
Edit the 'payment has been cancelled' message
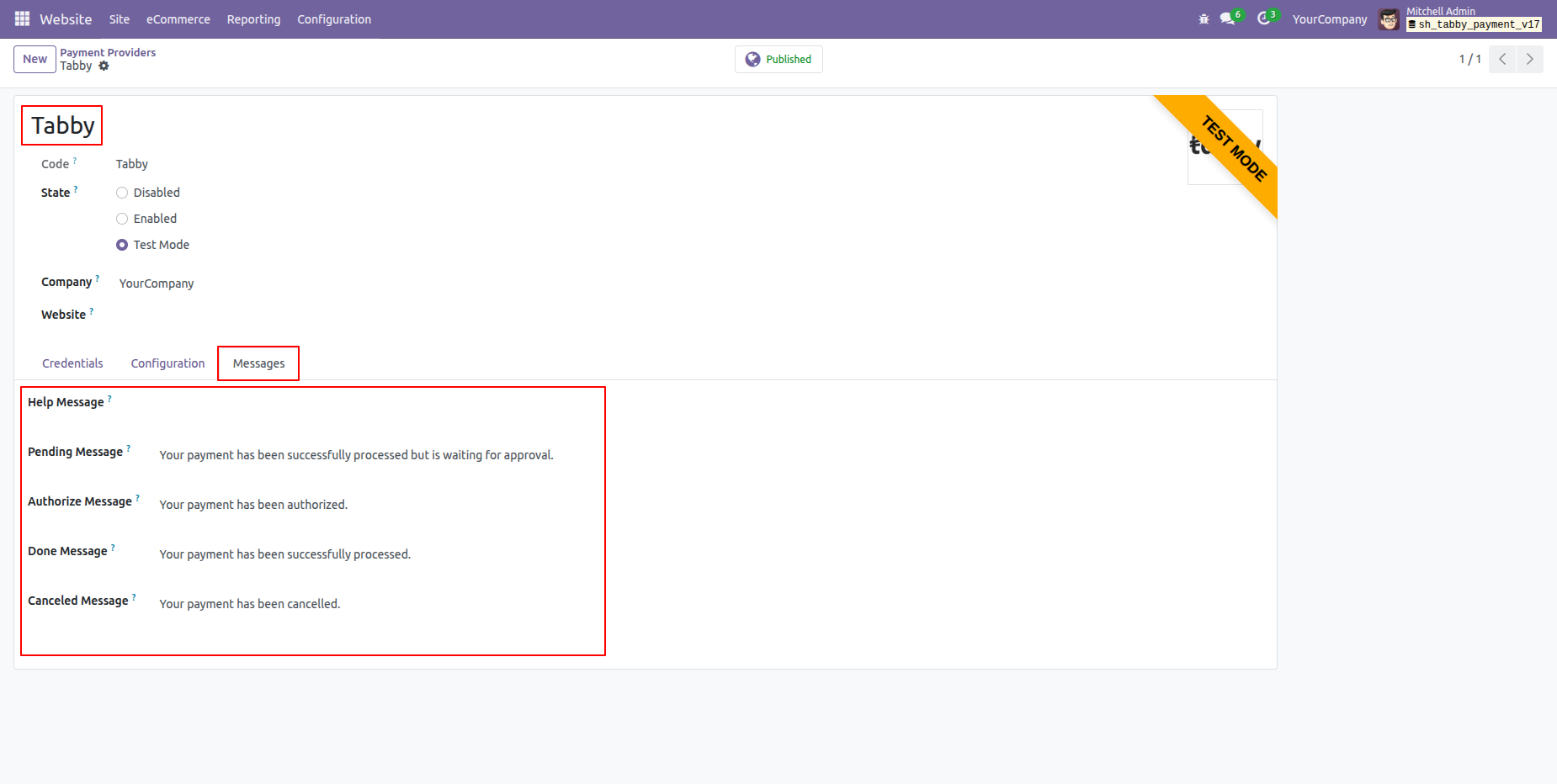click(250, 604)
